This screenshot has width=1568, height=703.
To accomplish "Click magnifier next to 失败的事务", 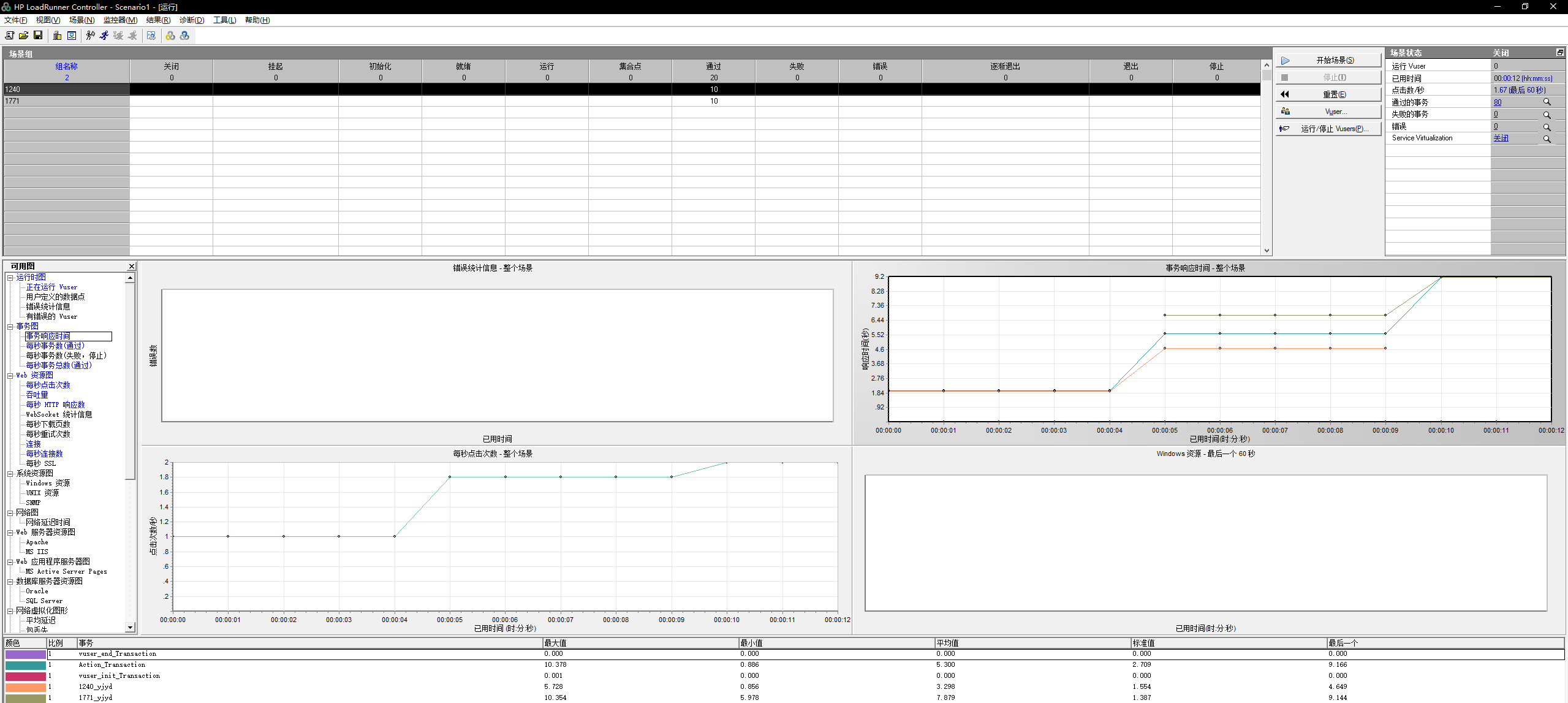I will (x=1547, y=115).
